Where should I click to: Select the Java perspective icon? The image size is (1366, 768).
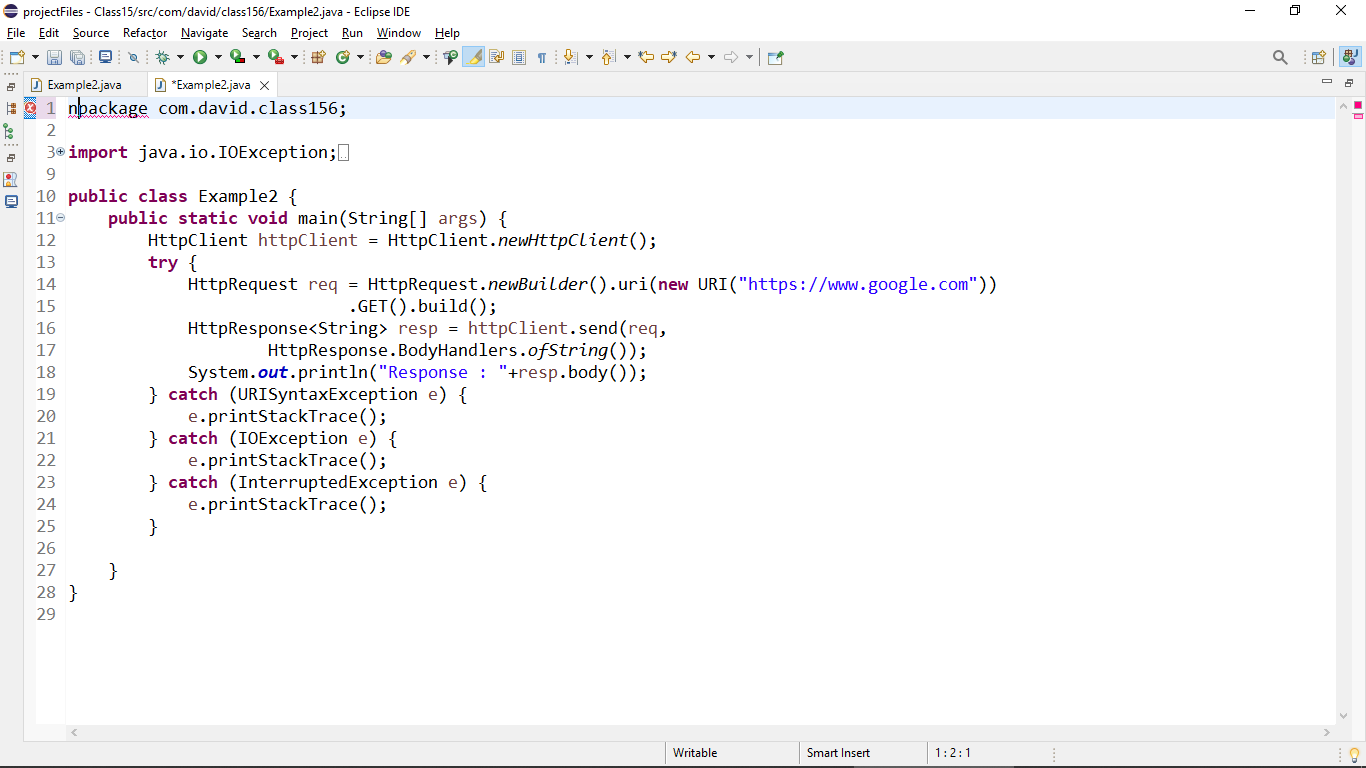pyautogui.click(x=1351, y=57)
